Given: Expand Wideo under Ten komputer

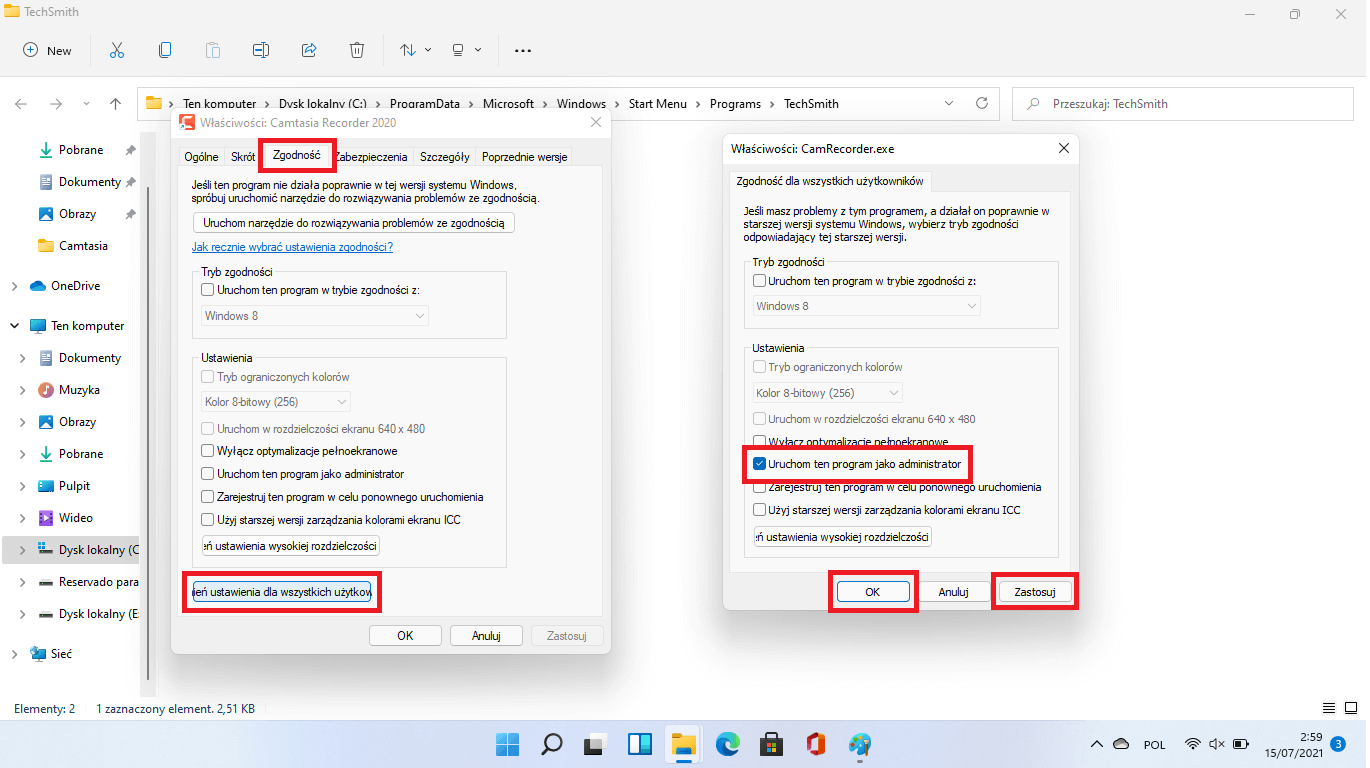Looking at the screenshot, I should pos(23,518).
